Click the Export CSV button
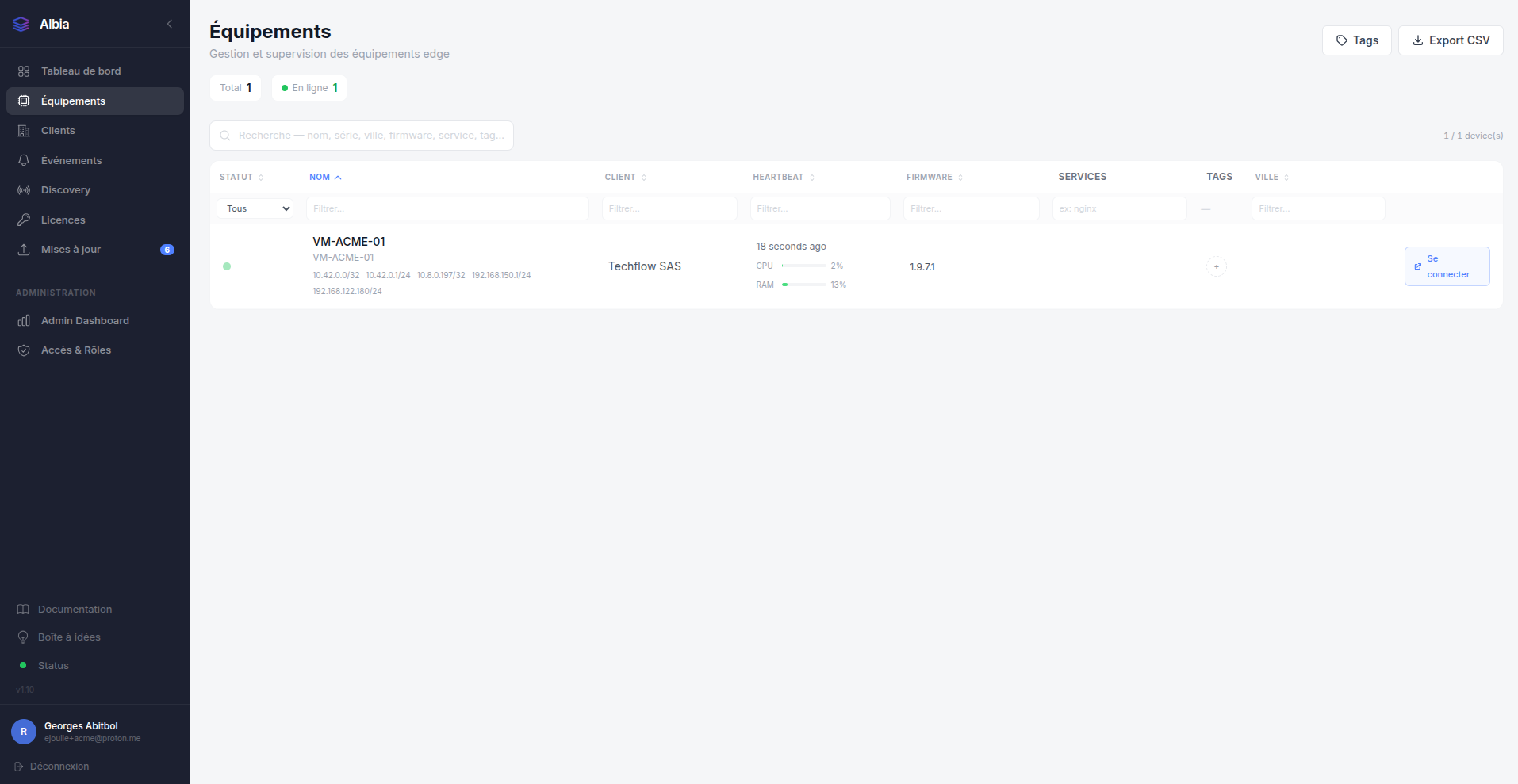 click(x=1451, y=40)
